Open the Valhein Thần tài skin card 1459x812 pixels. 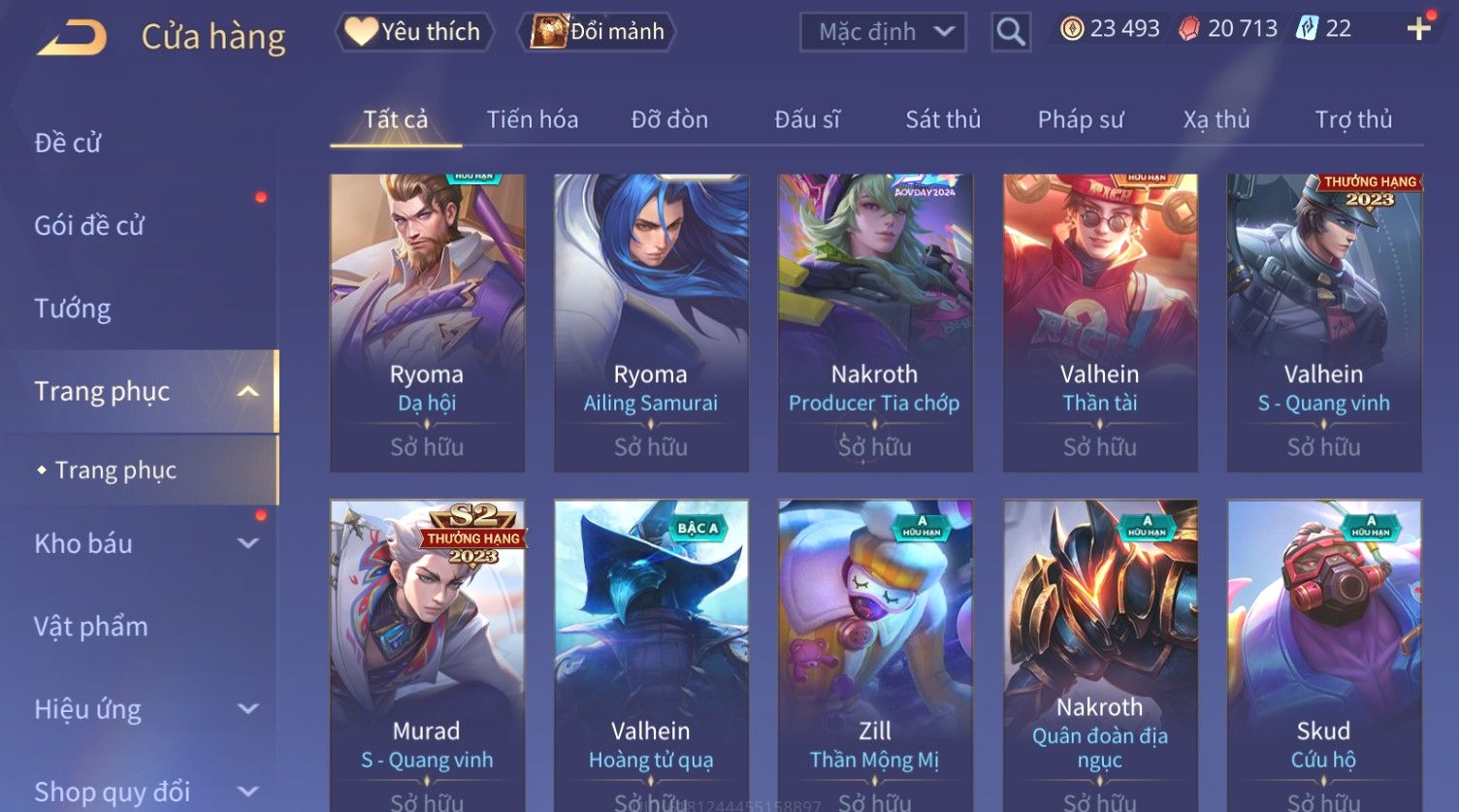click(1100, 323)
